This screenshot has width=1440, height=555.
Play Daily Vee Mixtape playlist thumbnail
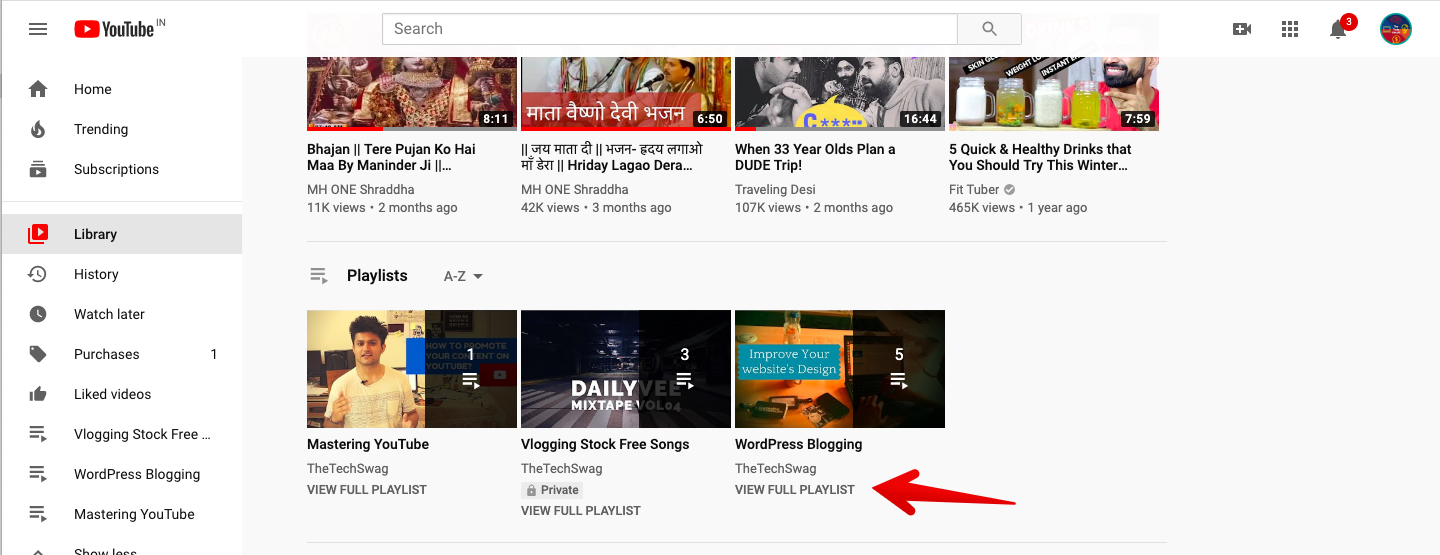[x=626, y=369]
